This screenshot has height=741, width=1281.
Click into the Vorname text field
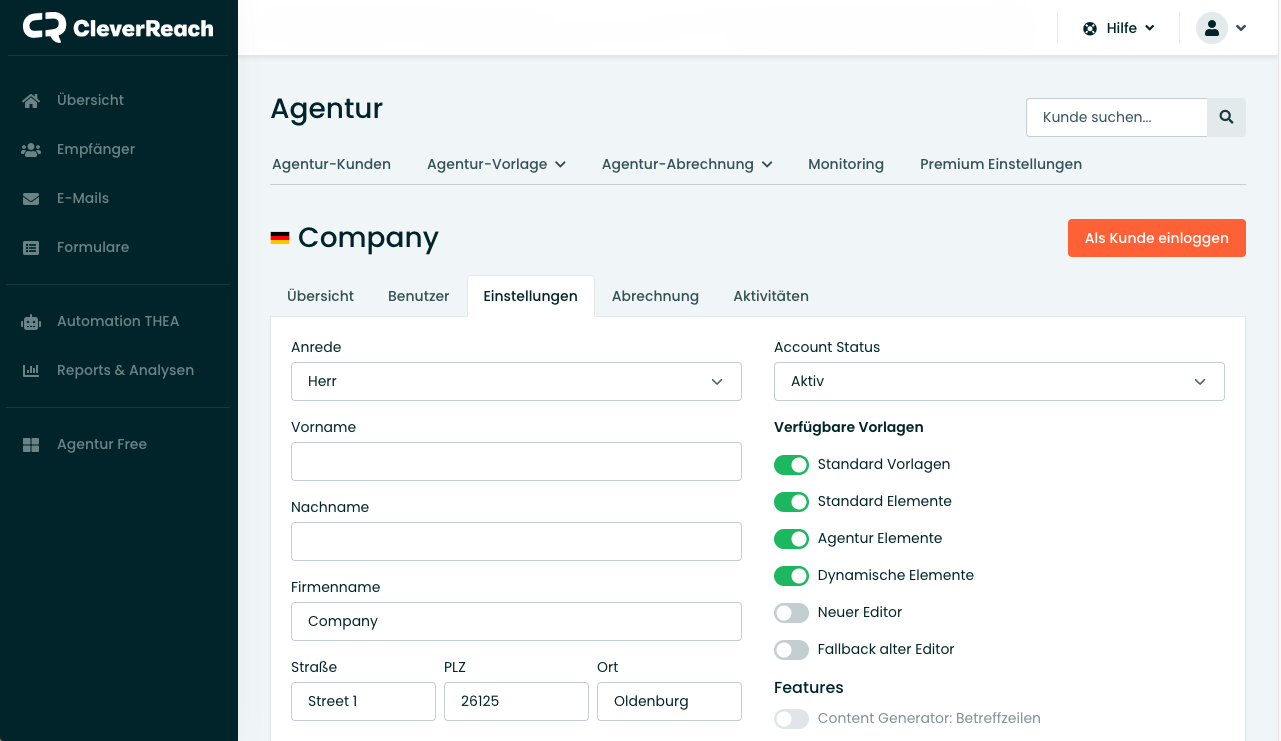click(x=516, y=461)
